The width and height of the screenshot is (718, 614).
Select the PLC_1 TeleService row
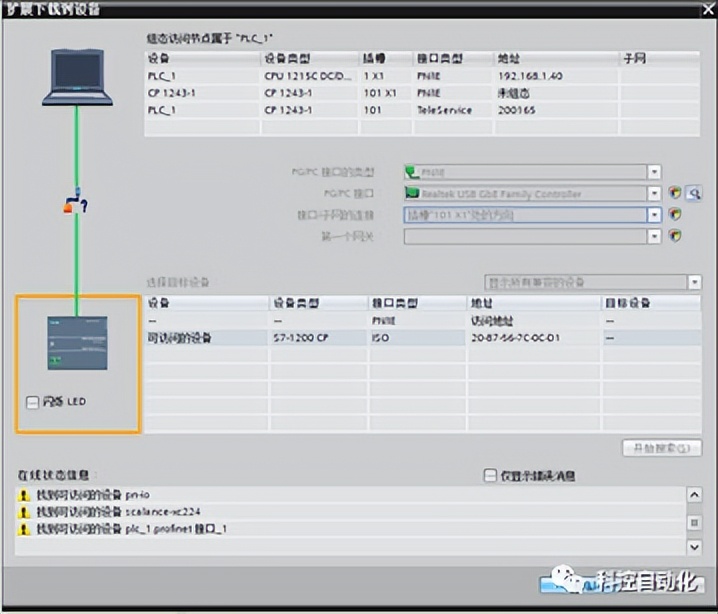point(422,110)
